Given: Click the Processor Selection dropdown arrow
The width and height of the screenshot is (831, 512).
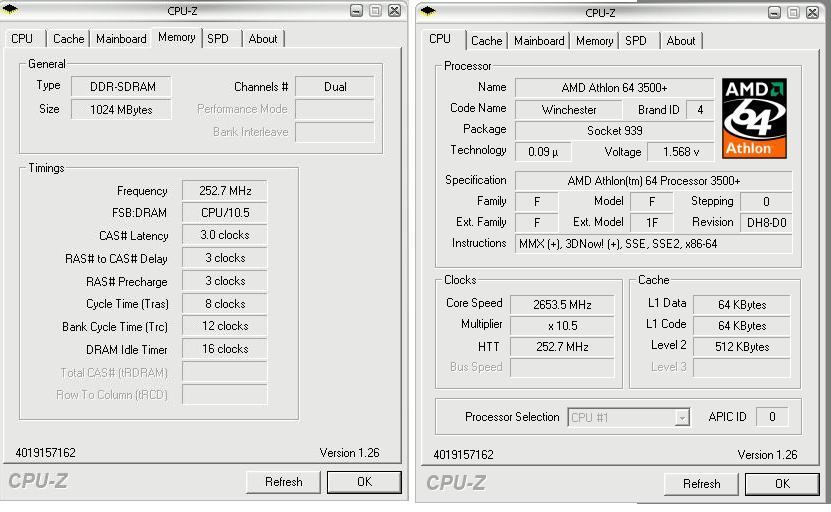Looking at the screenshot, I should click(682, 418).
